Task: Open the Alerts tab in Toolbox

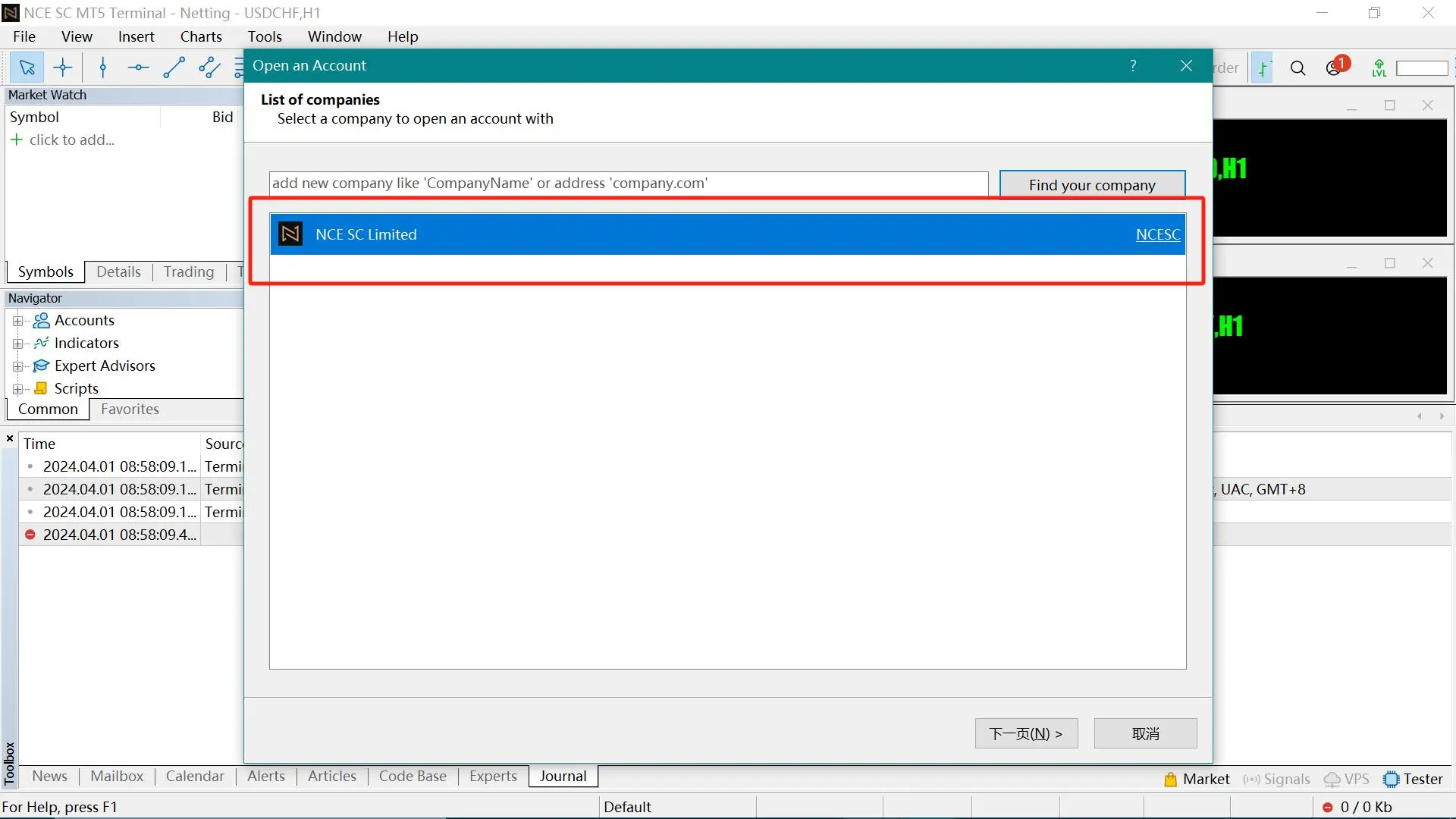Action: coord(266,776)
